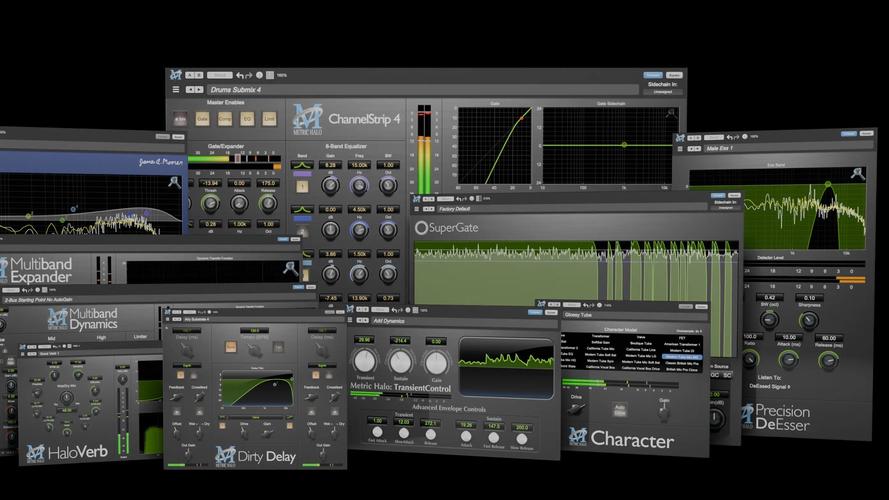
Task: Click the SuperGate circle logo
Action: (x=421, y=228)
